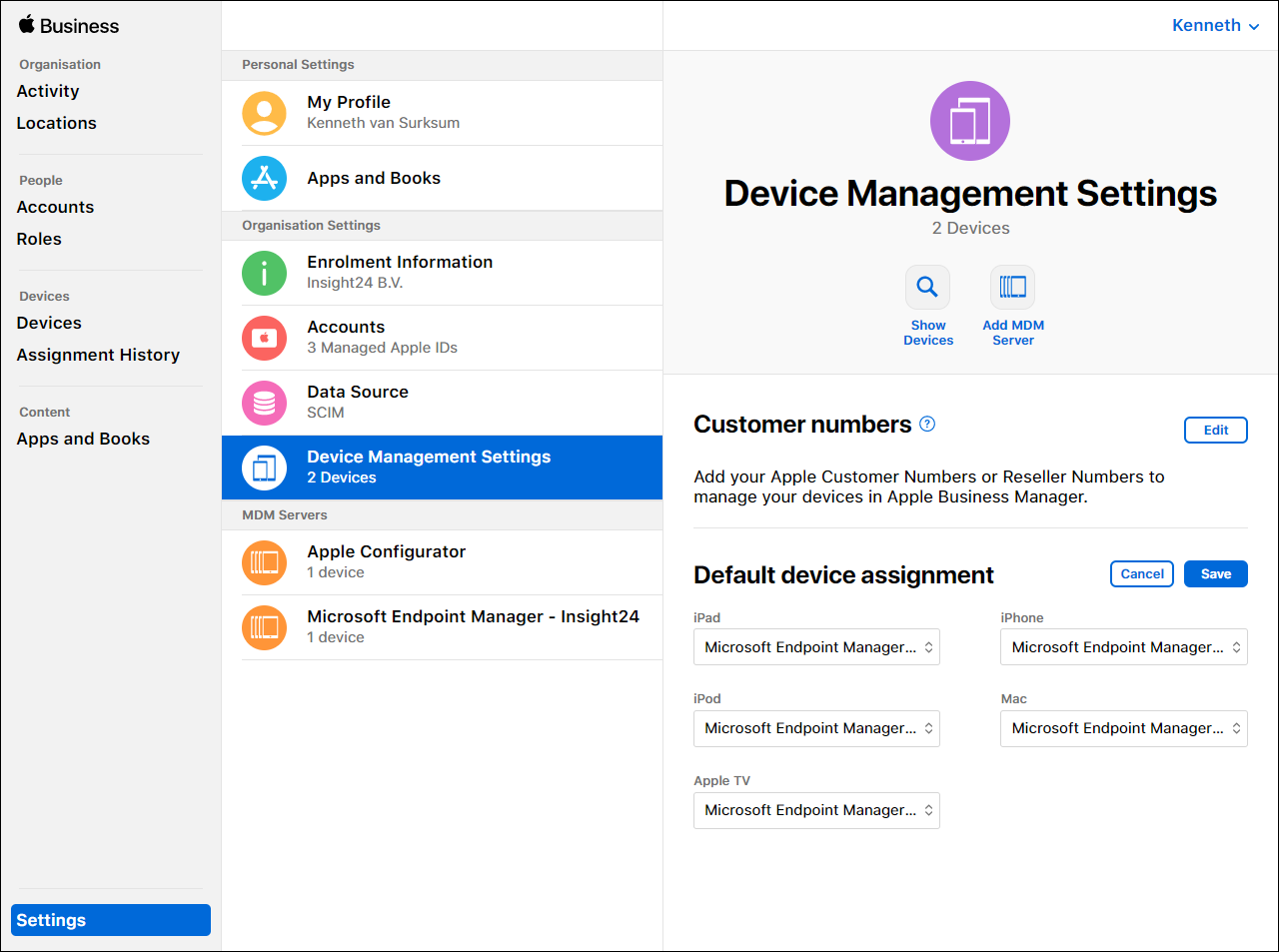Click the Show Devices magnifier icon
The height and width of the screenshot is (952, 1279).
(x=927, y=287)
